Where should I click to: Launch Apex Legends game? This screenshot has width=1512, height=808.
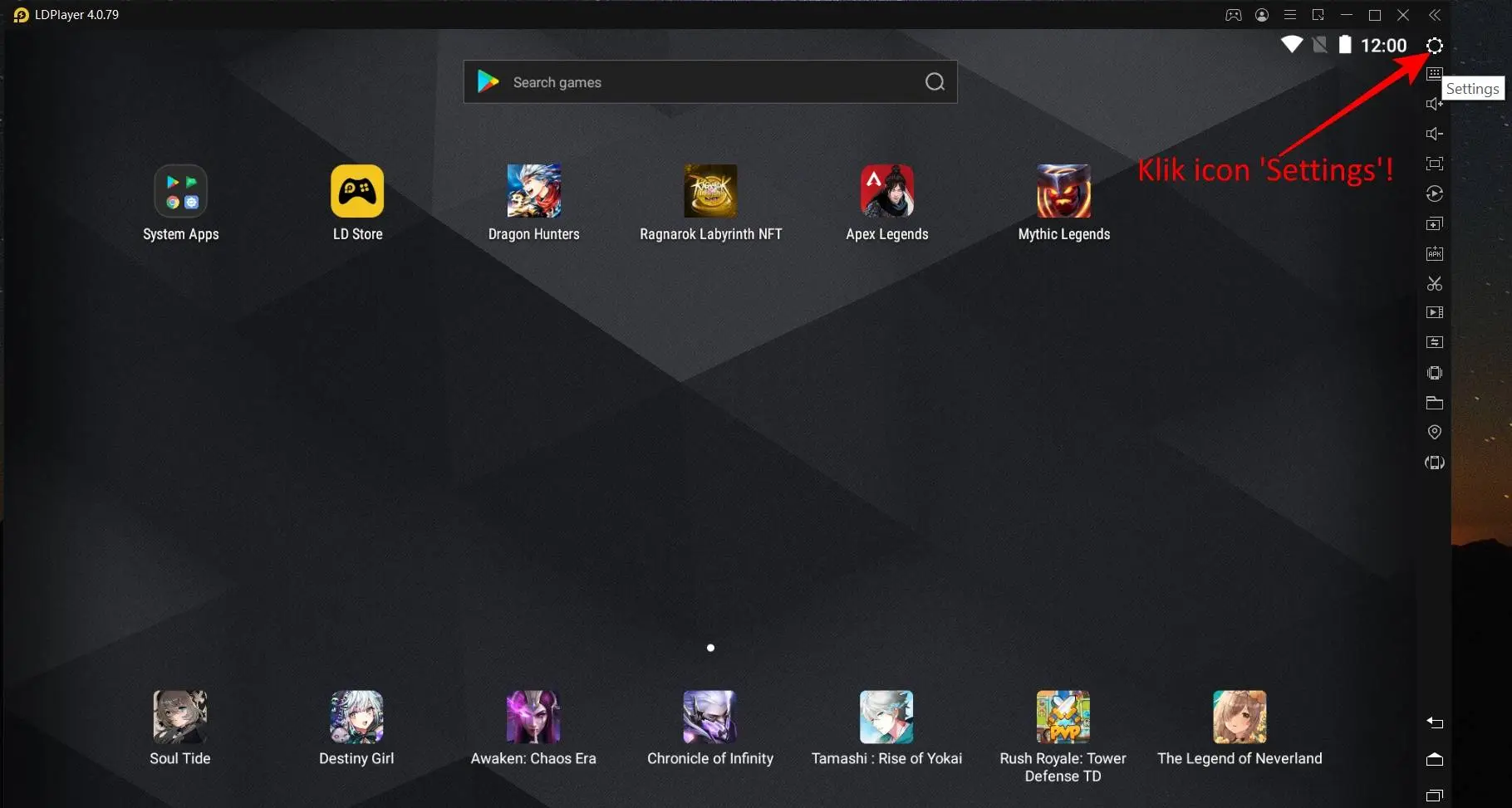[x=887, y=191]
